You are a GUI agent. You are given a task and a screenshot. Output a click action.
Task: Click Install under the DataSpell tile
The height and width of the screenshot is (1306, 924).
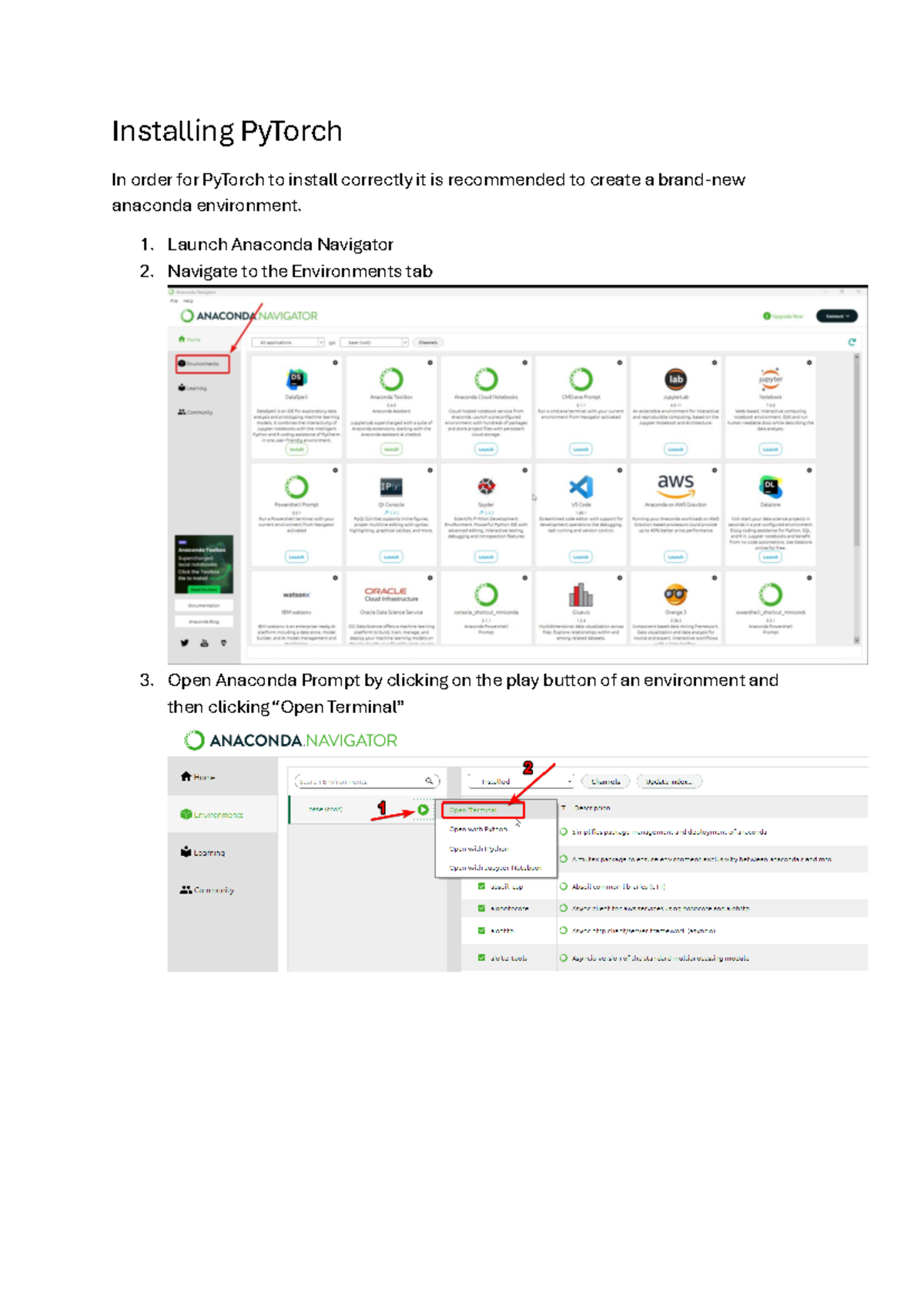[296, 449]
